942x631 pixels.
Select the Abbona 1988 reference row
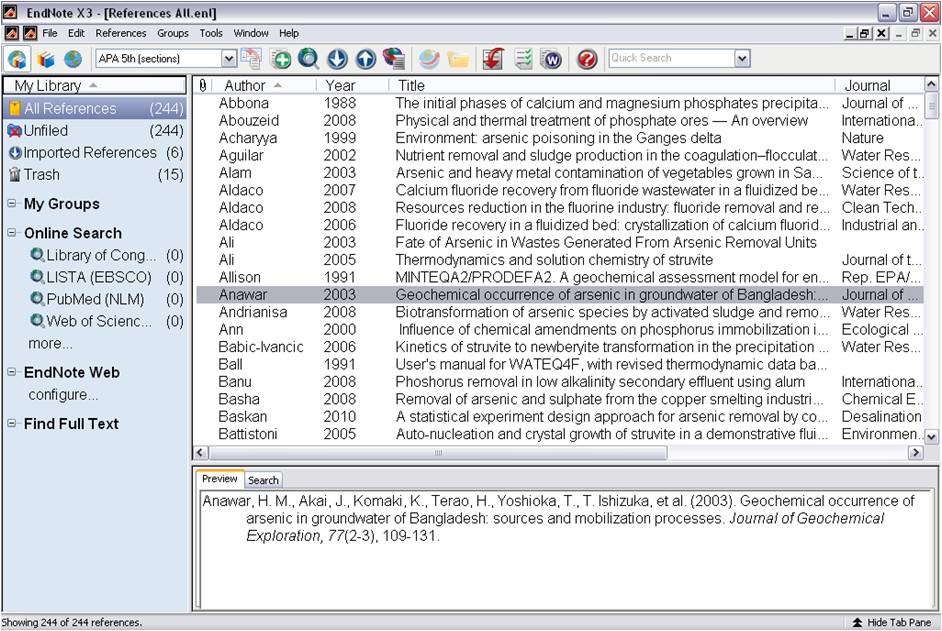(x=560, y=103)
